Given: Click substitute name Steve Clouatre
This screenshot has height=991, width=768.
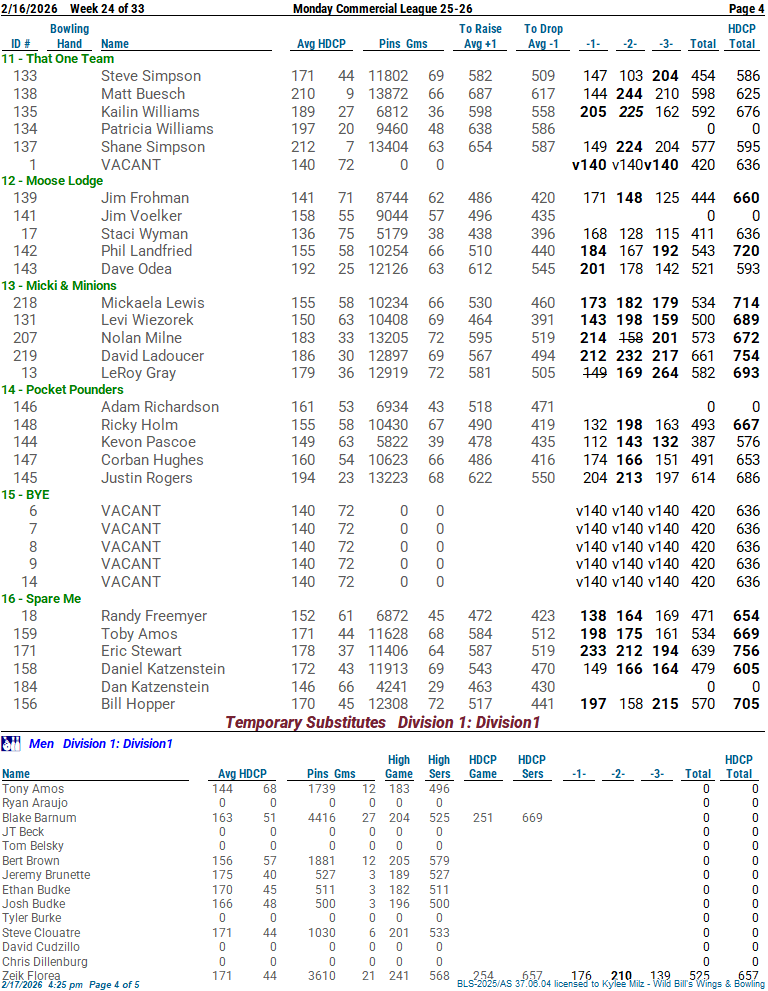Looking at the screenshot, I should coord(41,933).
